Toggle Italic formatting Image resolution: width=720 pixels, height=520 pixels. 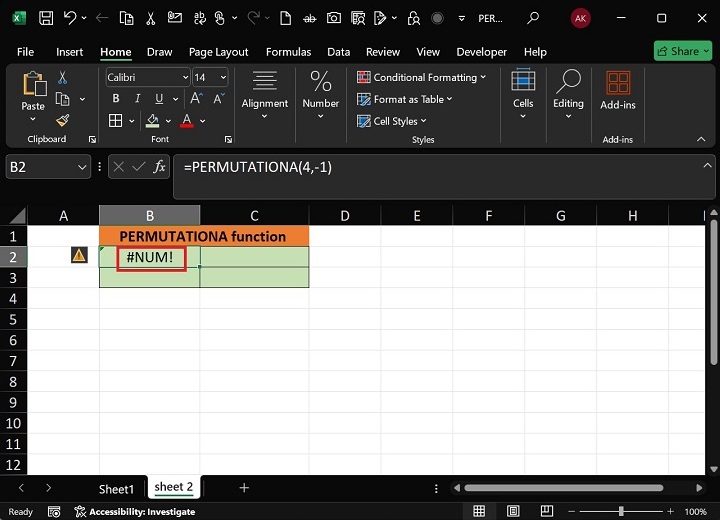[x=135, y=98]
